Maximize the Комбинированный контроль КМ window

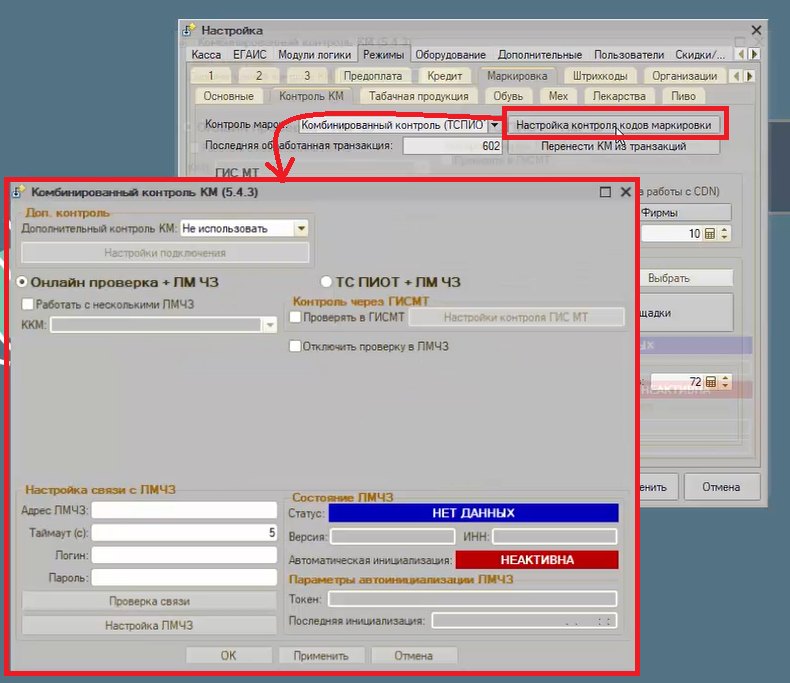(605, 192)
